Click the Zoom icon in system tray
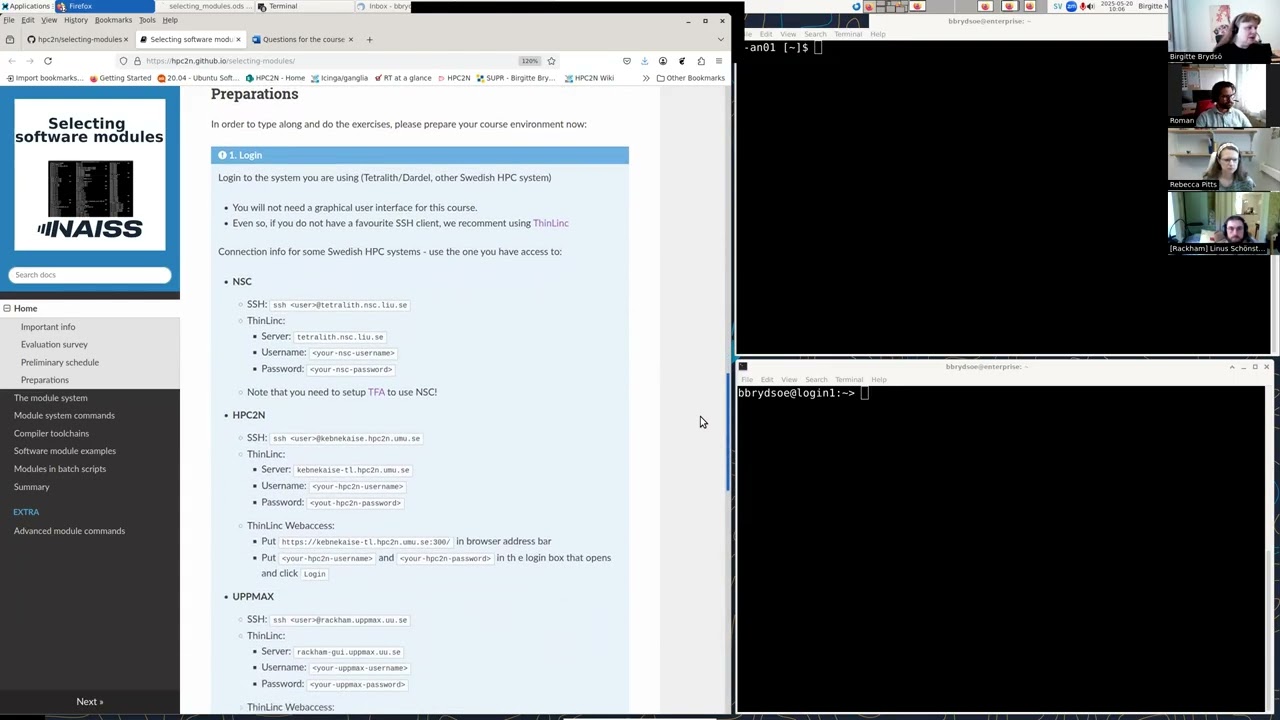This screenshot has height=720, width=1280. click(1070, 6)
